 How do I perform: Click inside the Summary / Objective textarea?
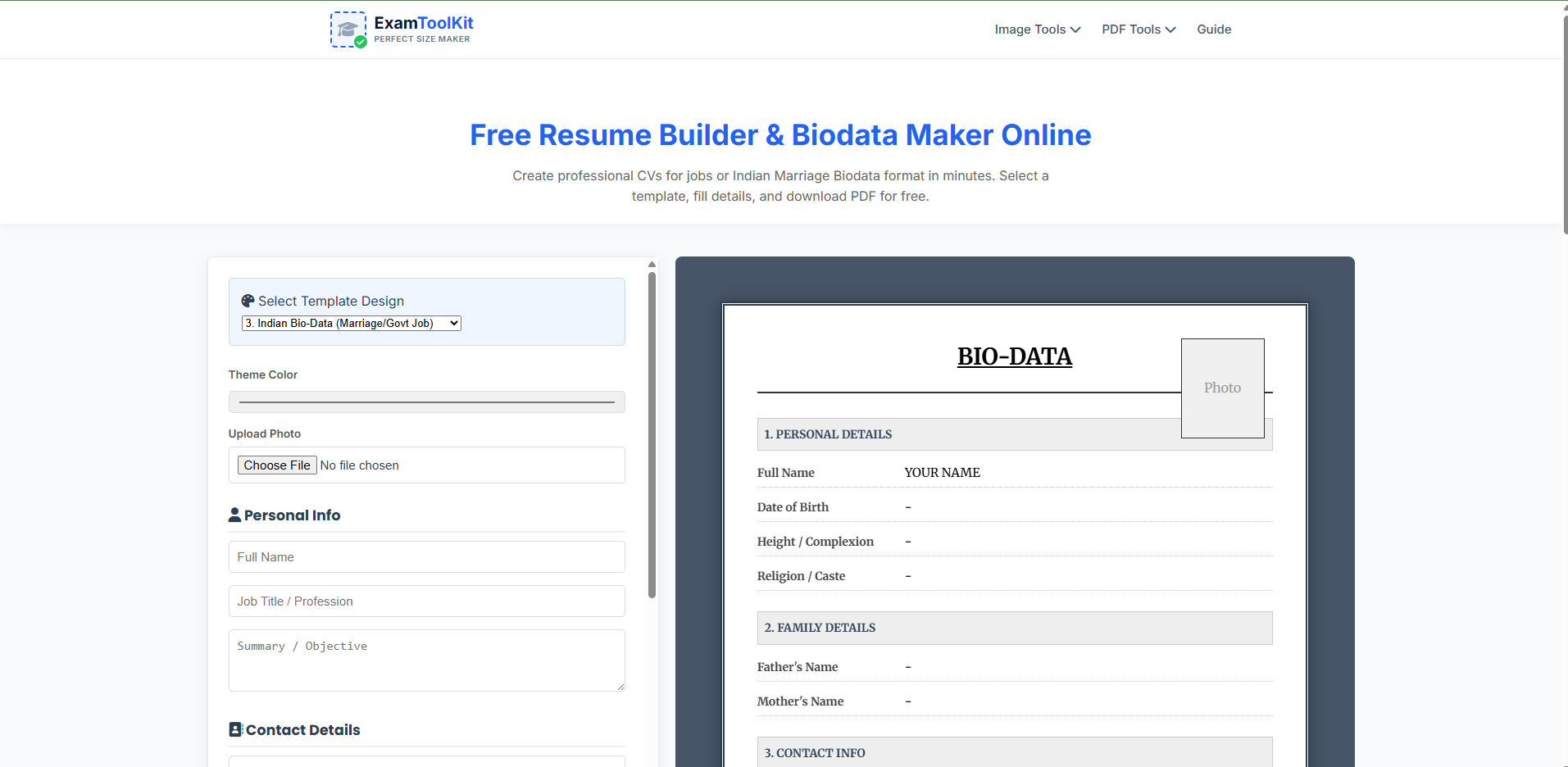[x=425, y=660]
